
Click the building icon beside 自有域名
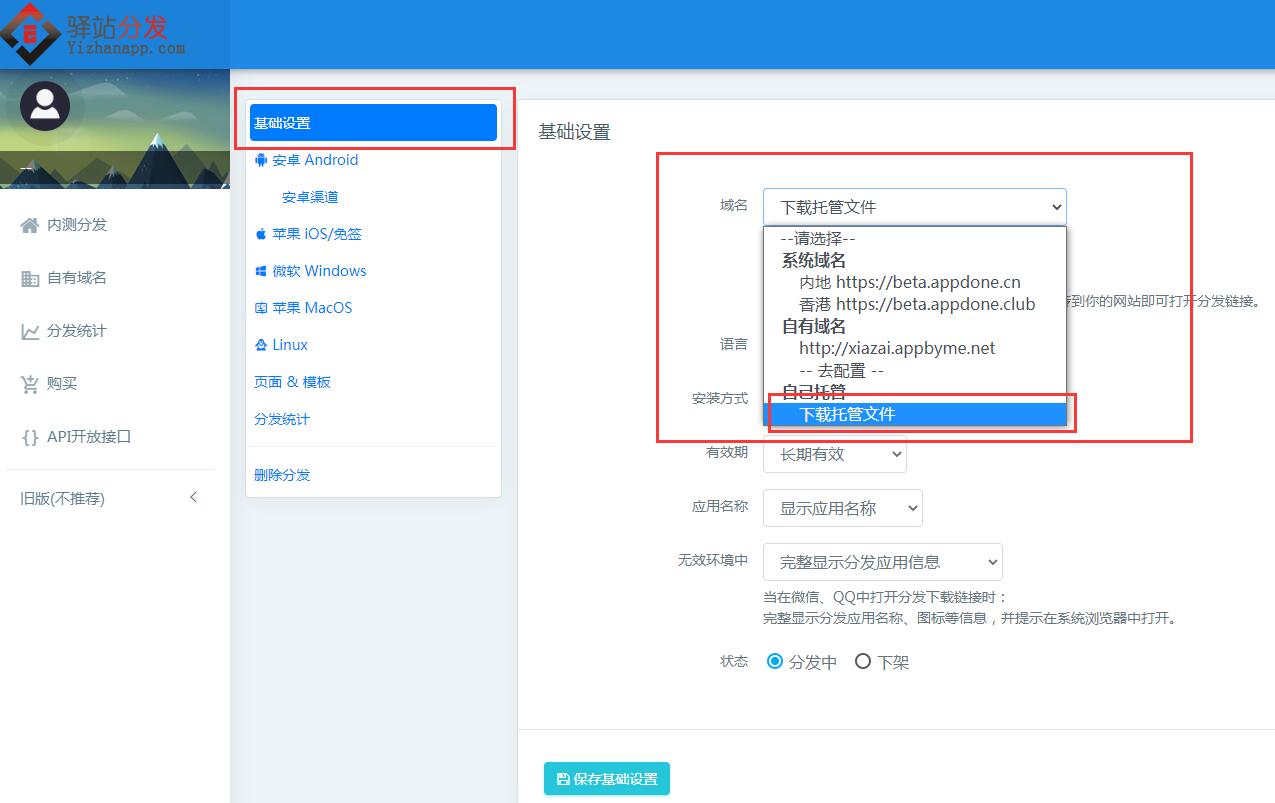coord(30,278)
